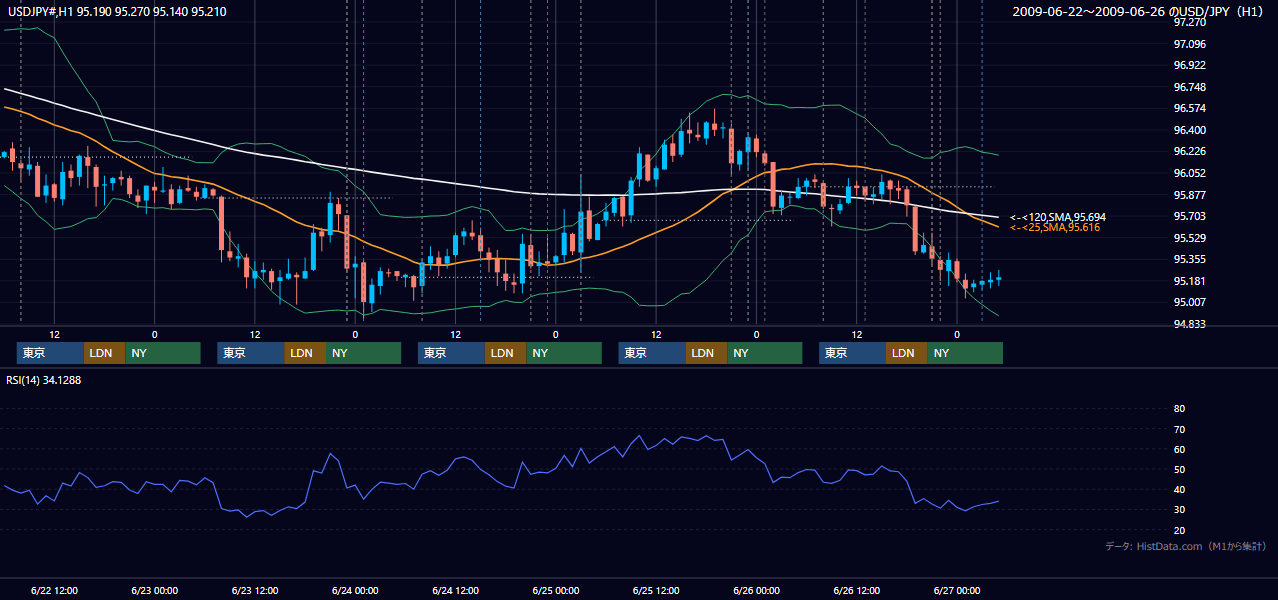
Task: Click the RSI 40 level label
Action: (1179, 490)
